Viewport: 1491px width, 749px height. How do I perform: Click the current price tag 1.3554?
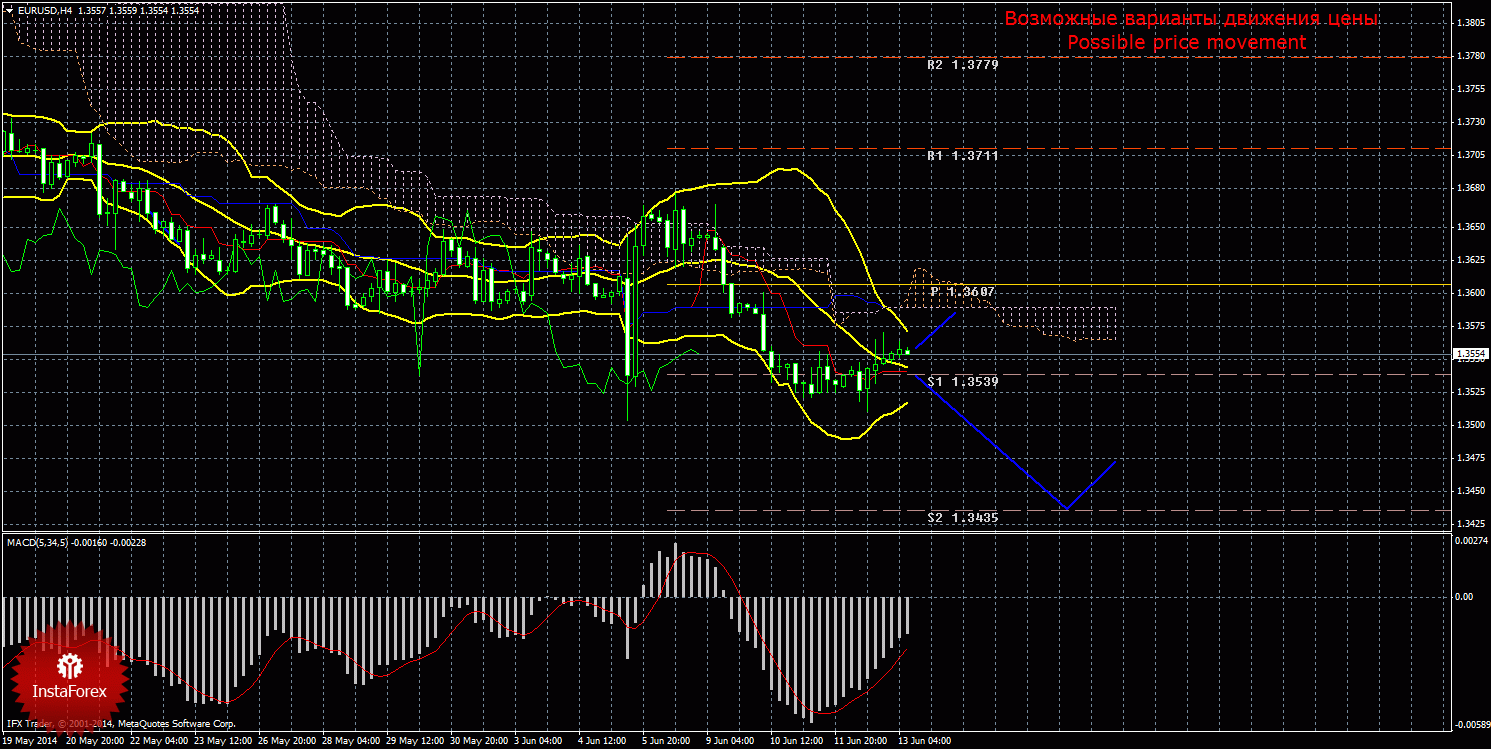tap(1468, 354)
